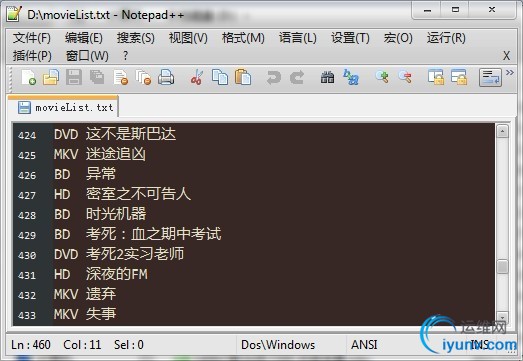Zoom in with the magnifier plus icon

(x=382, y=77)
